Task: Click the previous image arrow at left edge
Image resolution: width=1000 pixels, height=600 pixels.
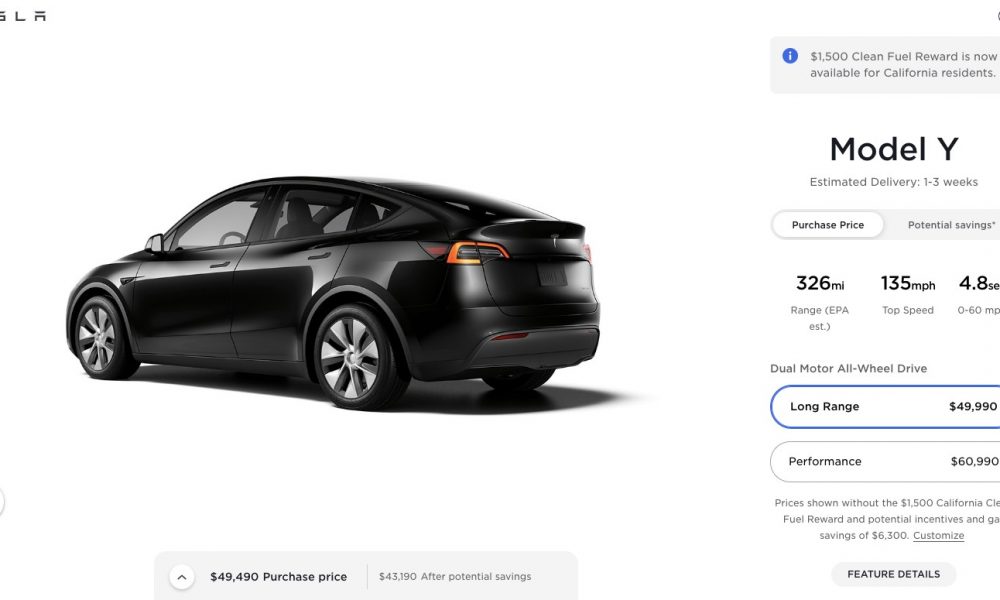Action: click(x=1, y=502)
